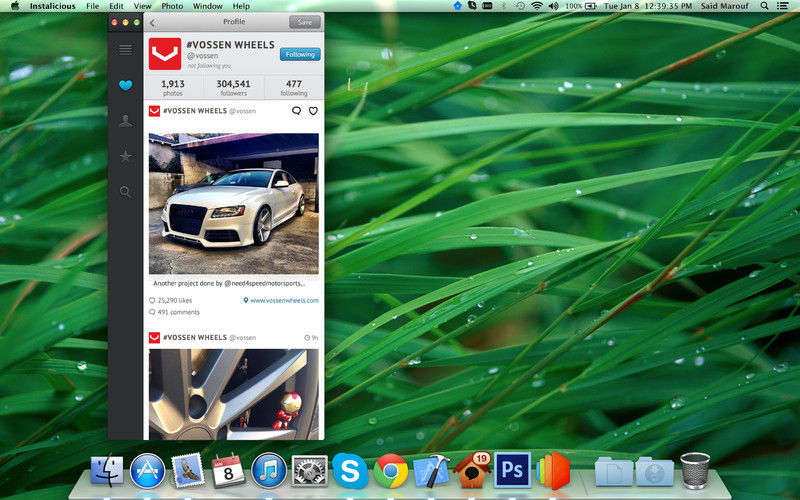The image size is (800, 500).
Task: Show 477 following list
Action: 294,87
